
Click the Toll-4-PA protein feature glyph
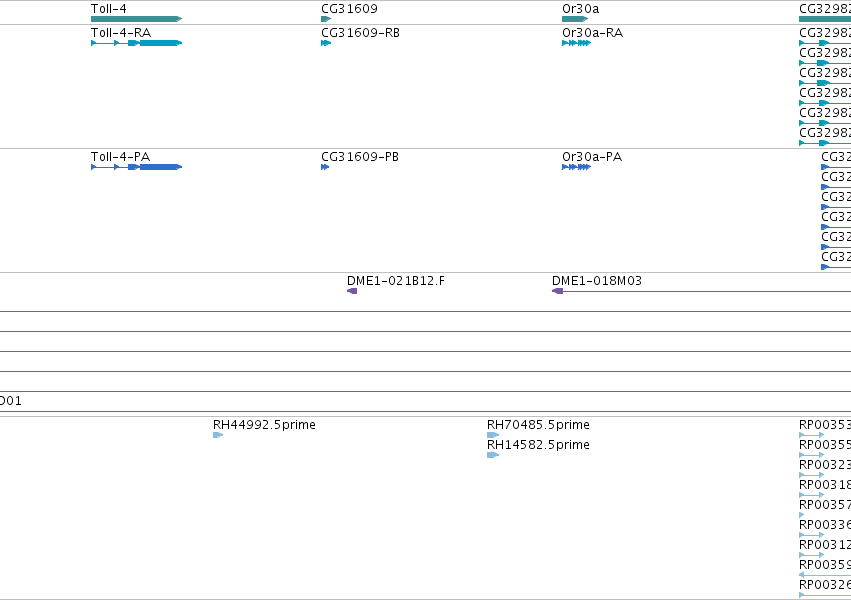[136, 167]
